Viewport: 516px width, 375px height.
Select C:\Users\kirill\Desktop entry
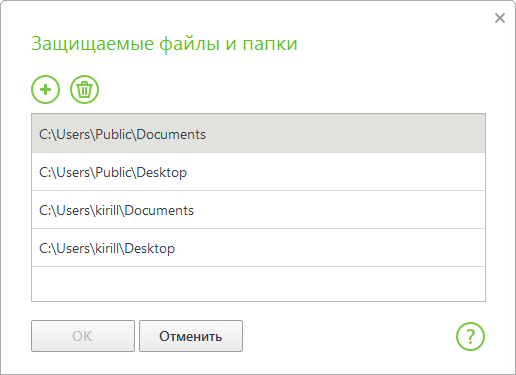pyautogui.click(x=258, y=248)
